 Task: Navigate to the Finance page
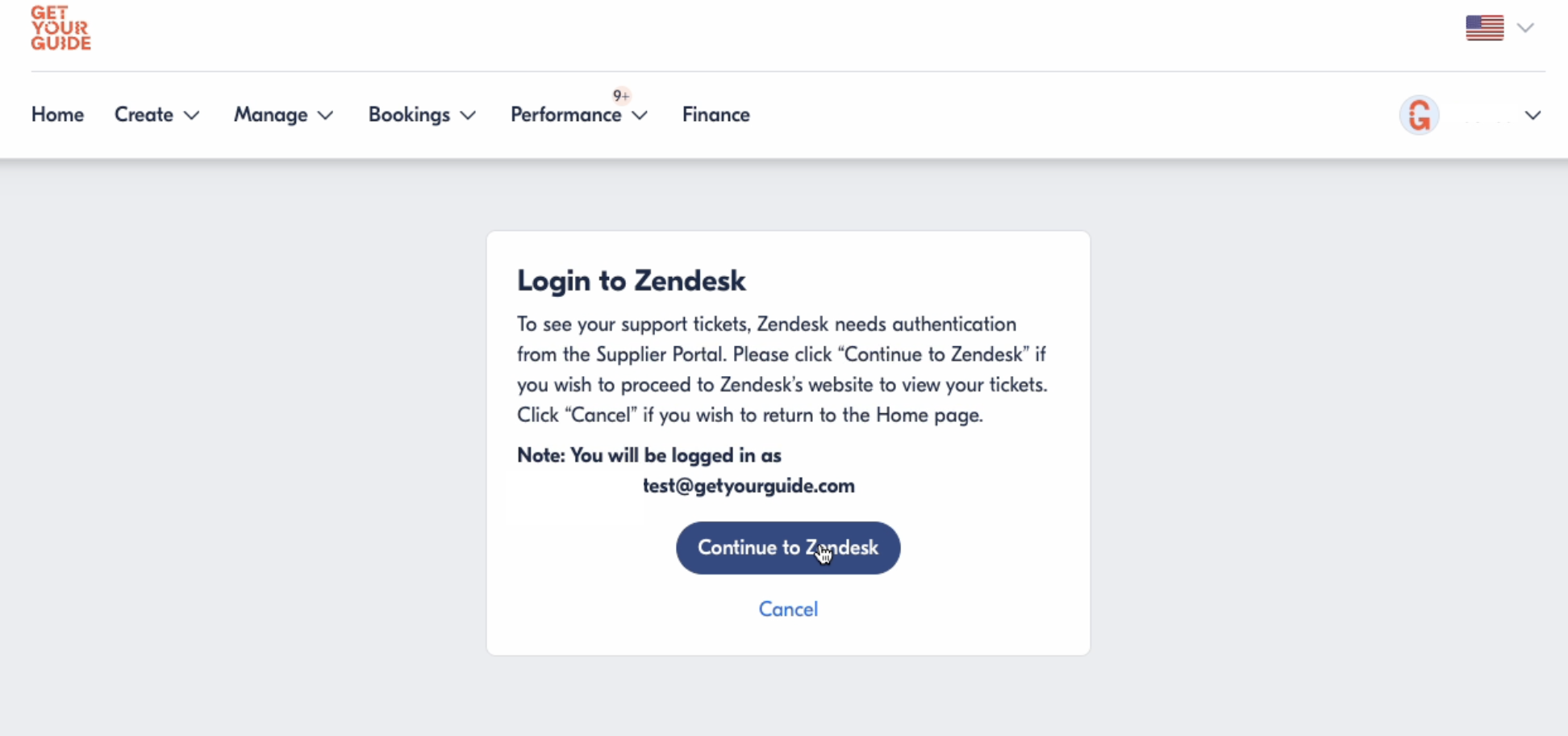point(715,115)
